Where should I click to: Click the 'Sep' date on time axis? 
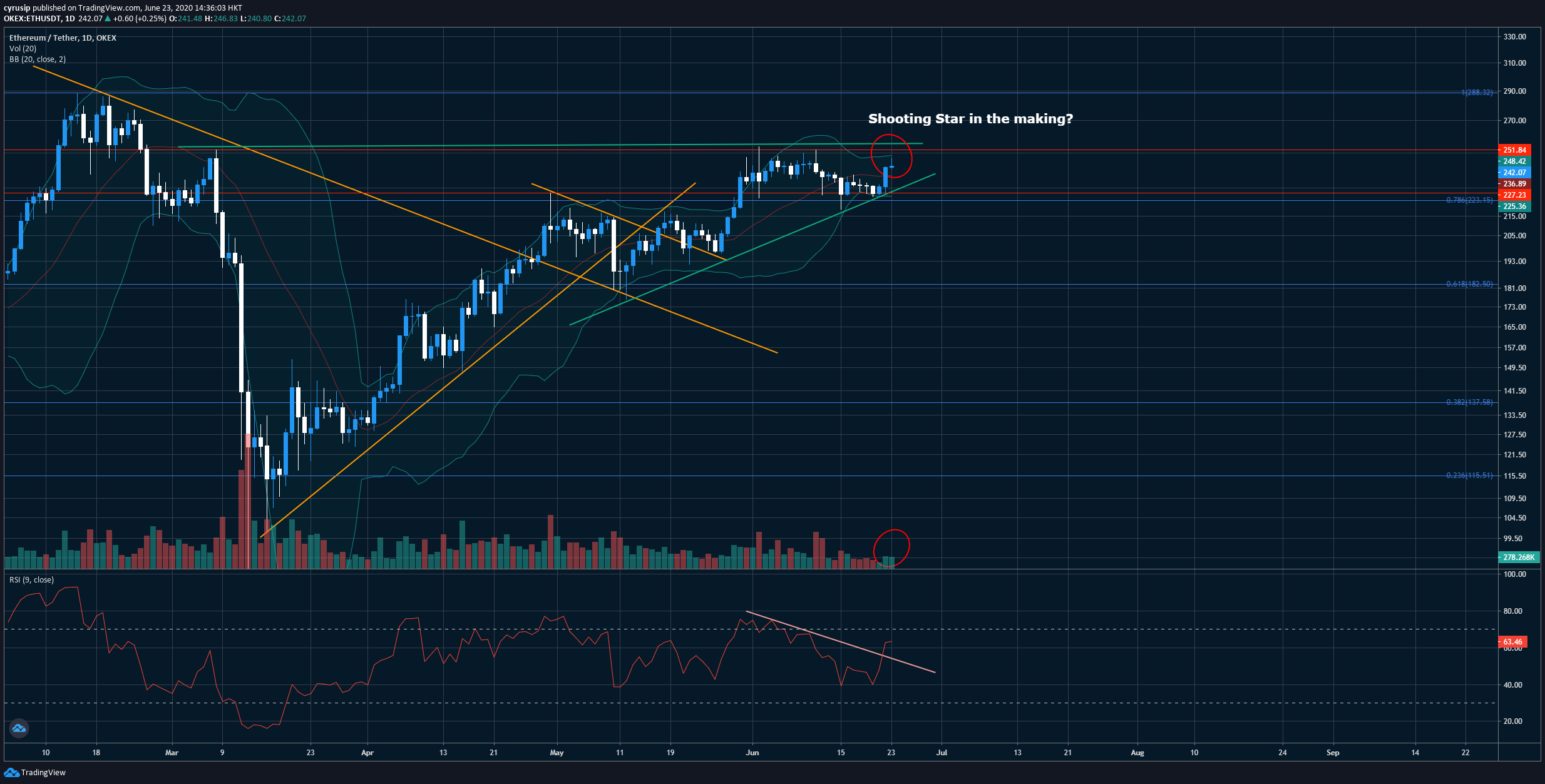pyautogui.click(x=1333, y=752)
